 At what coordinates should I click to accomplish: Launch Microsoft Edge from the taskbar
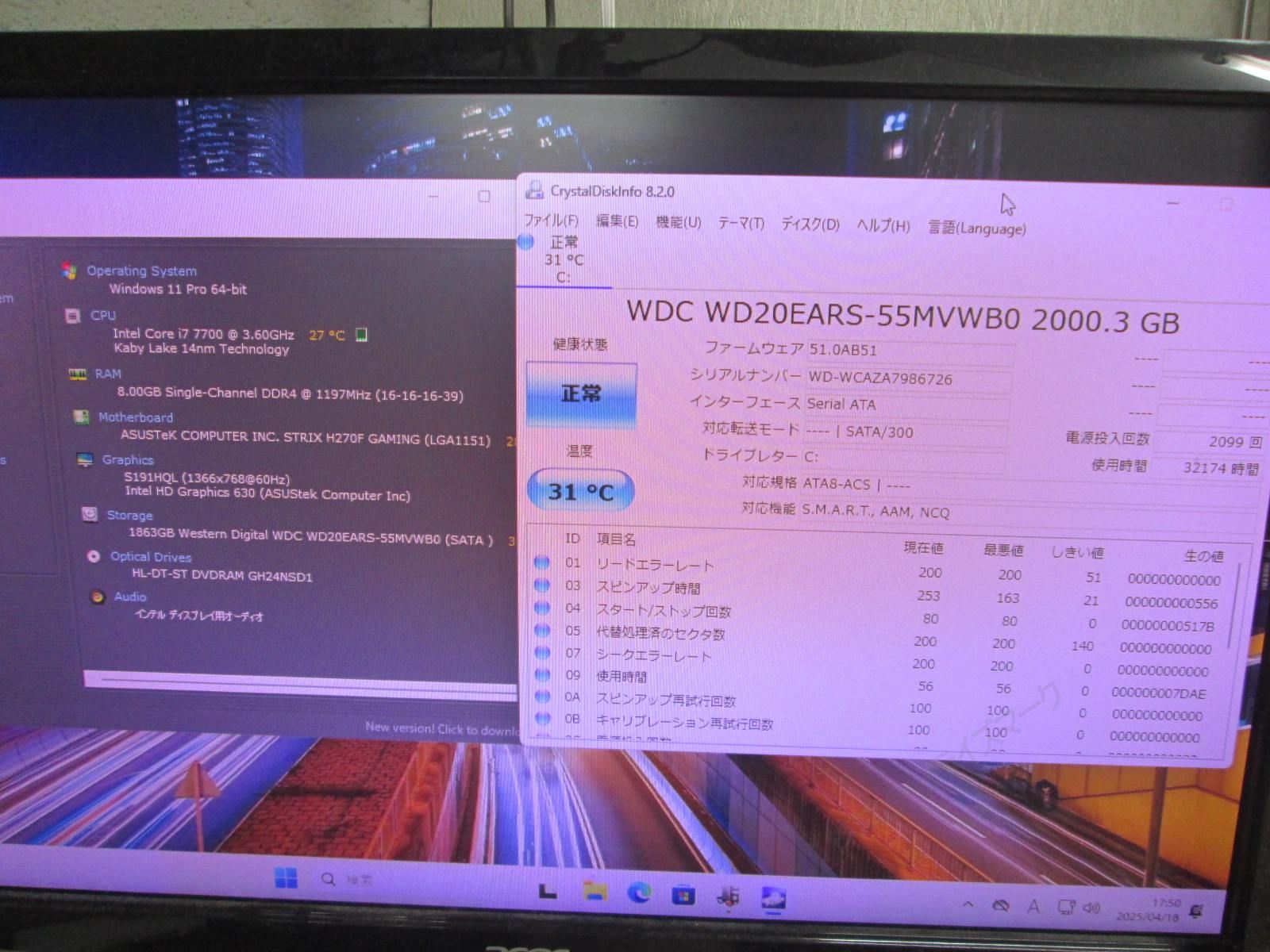[639, 893]
